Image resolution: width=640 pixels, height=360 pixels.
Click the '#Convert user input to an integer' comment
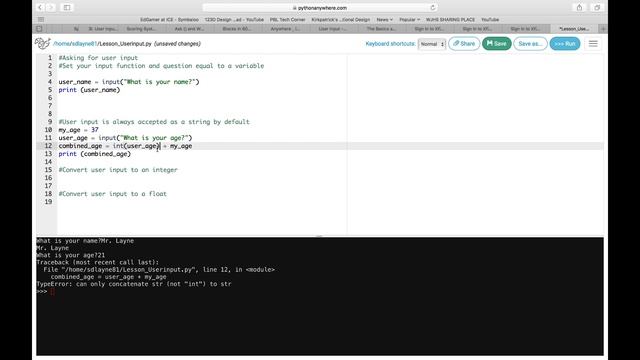(118, 170)
